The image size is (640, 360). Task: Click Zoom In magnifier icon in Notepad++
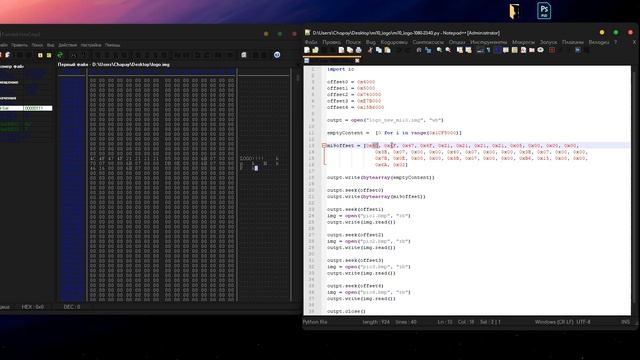439,50
